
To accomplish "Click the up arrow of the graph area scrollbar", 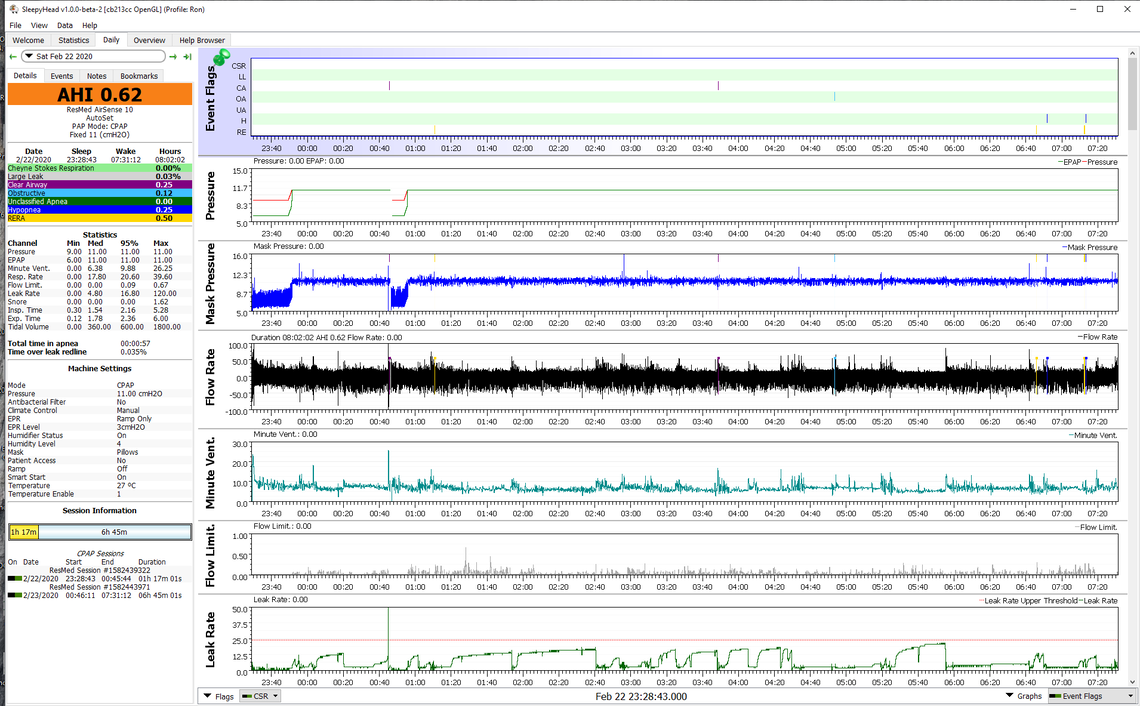I will (1133, 53).
